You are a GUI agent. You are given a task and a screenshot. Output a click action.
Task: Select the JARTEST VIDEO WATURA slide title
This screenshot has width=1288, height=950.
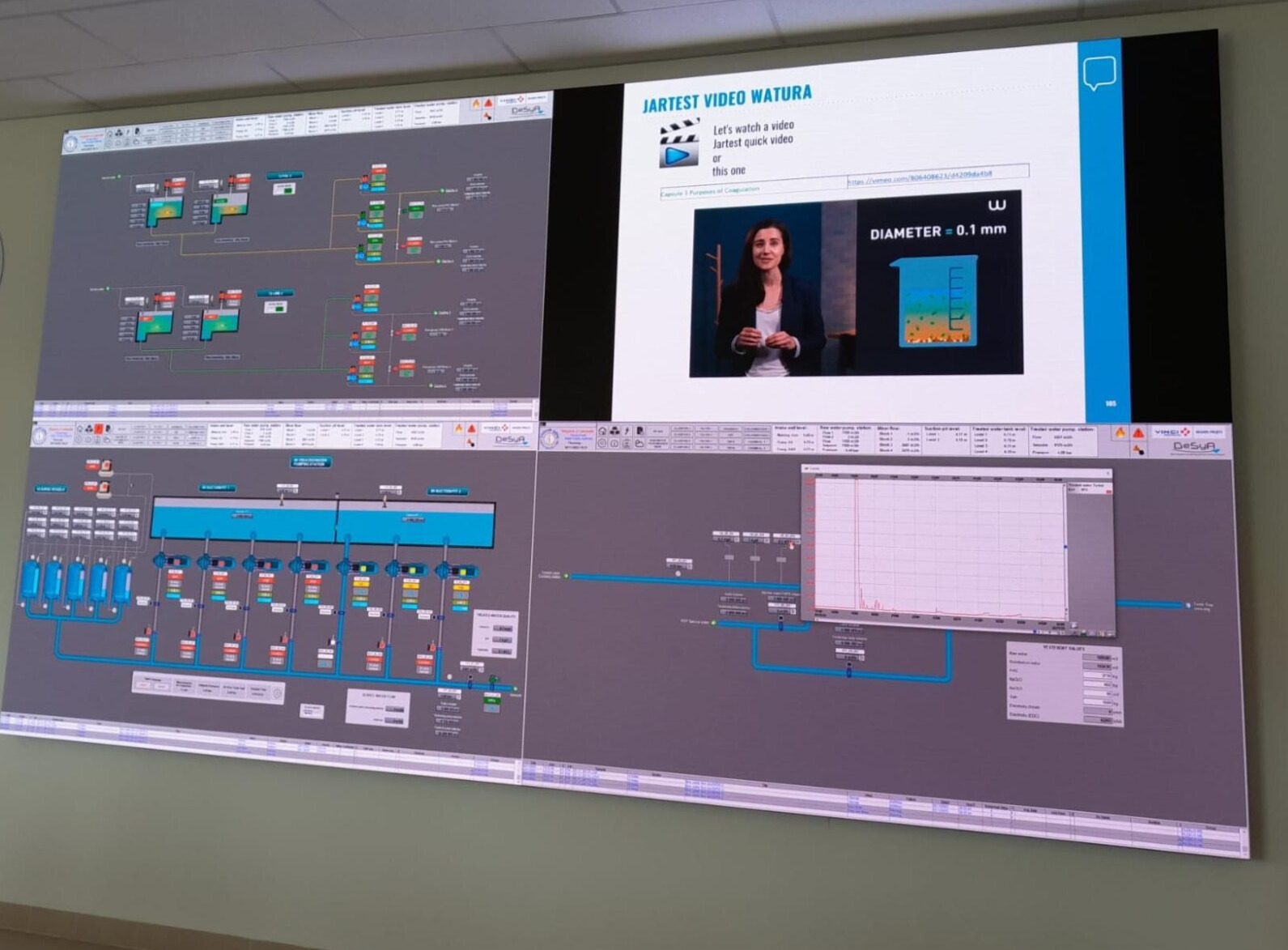point(727,98)
